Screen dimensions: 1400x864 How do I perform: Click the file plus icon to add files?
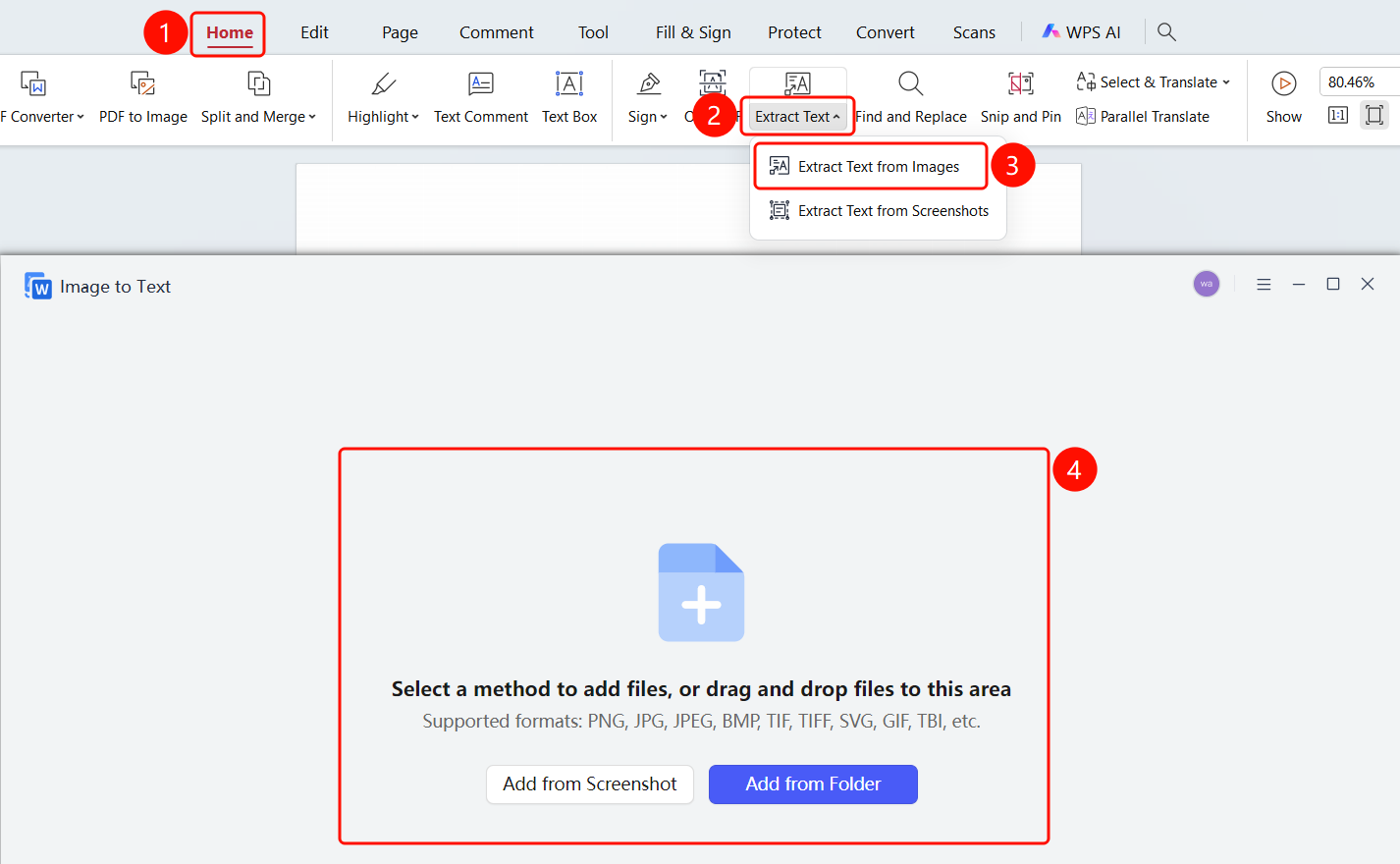701,592
